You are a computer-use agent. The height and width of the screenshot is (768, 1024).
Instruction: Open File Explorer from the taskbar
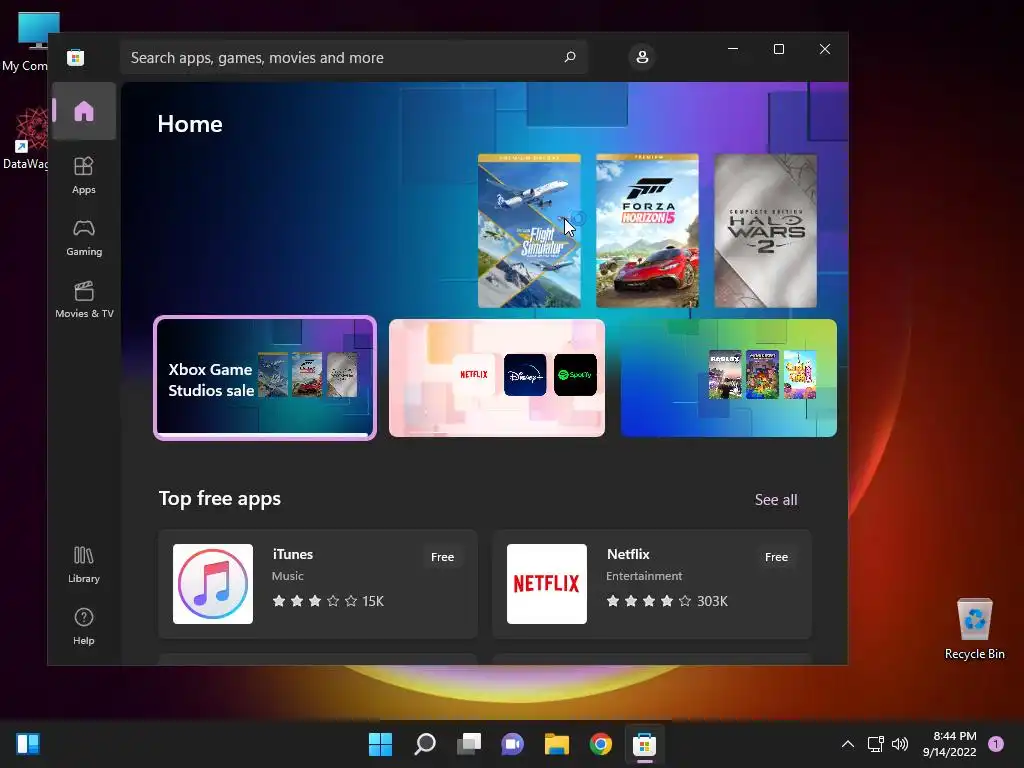coord(557,744)
